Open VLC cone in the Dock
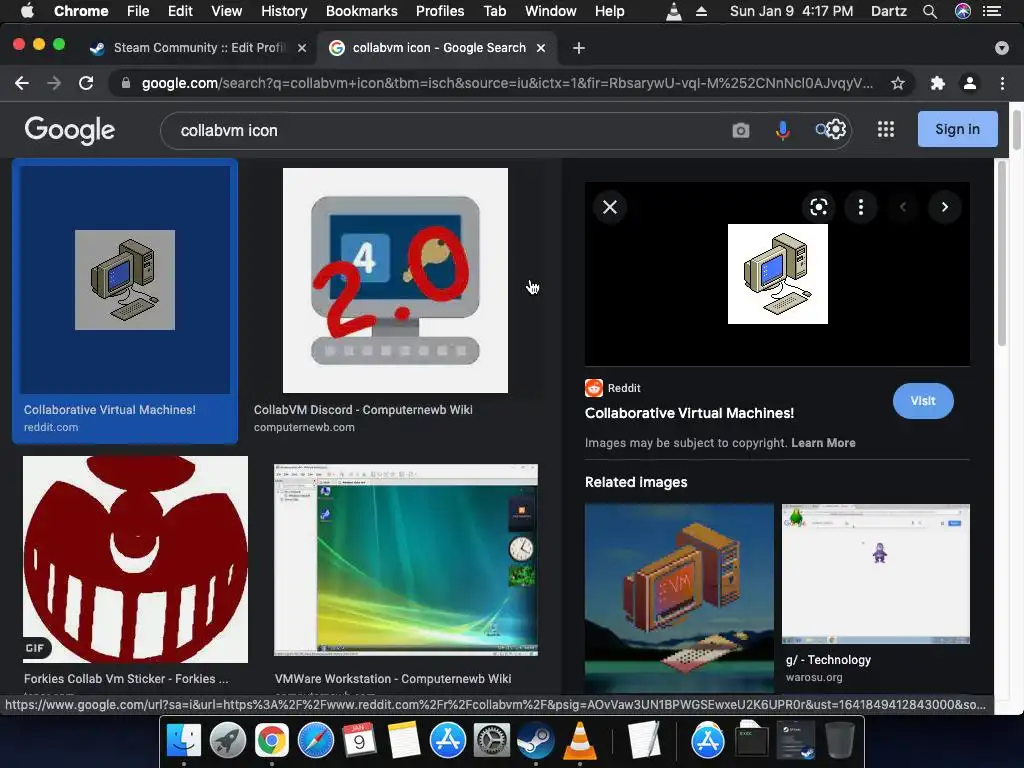 579,741
